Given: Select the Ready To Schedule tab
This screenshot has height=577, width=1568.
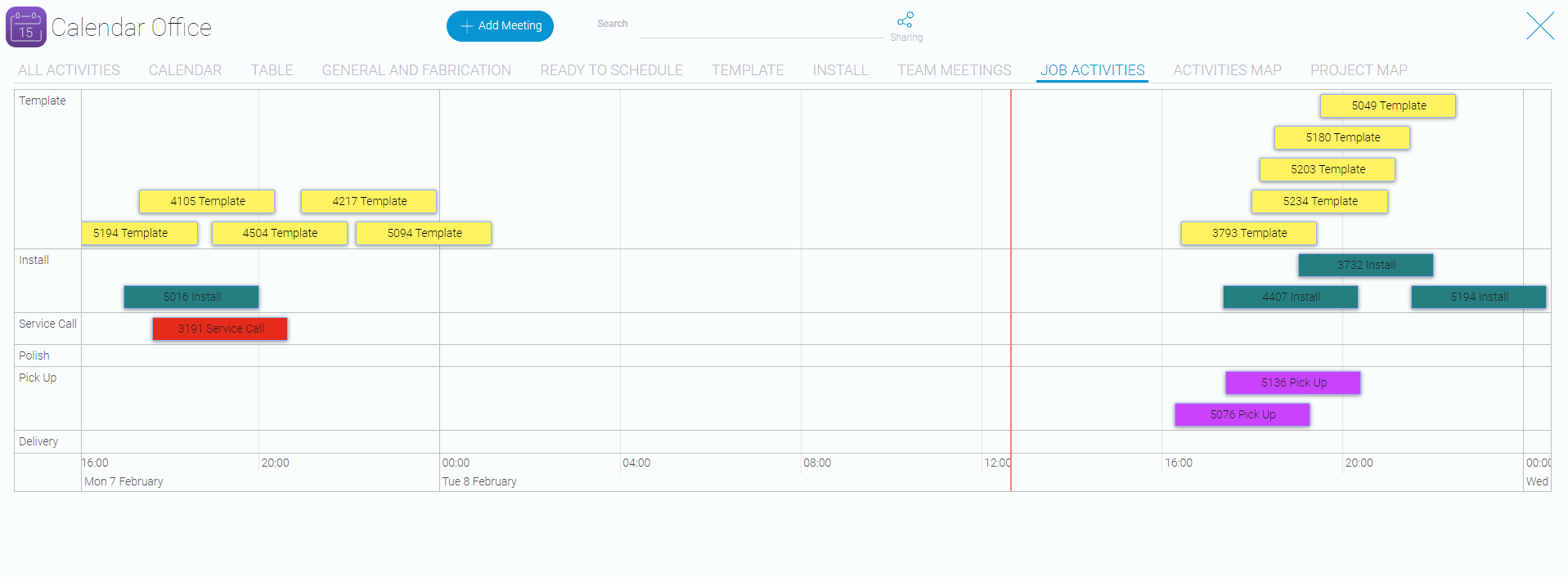Looking at the screenshot, I should click(611, 70).
